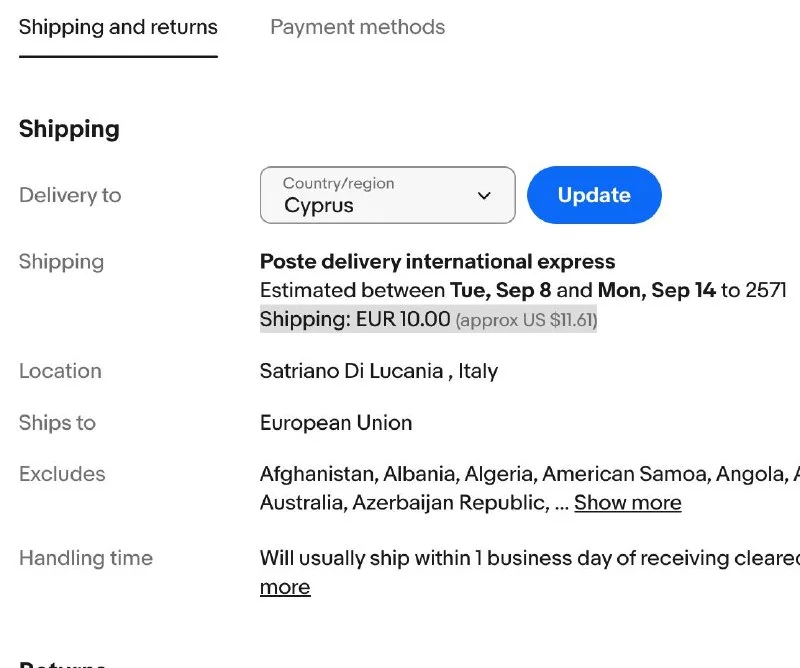
Task: Click the Afghanistan, Albania excluded countries list
Action: click(530, 488)
